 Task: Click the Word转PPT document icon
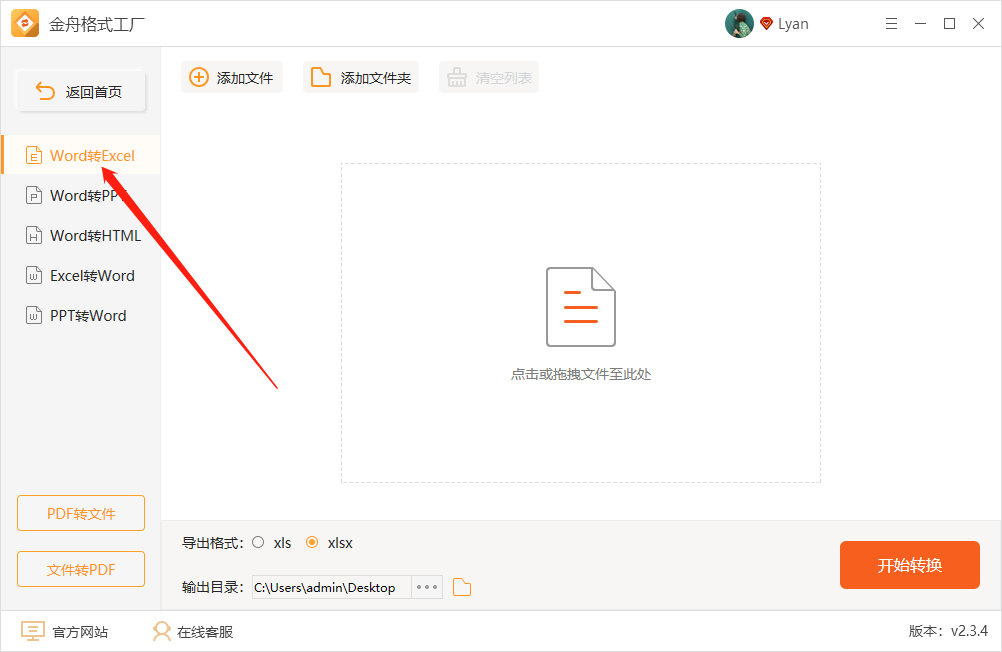click(34, 195)
